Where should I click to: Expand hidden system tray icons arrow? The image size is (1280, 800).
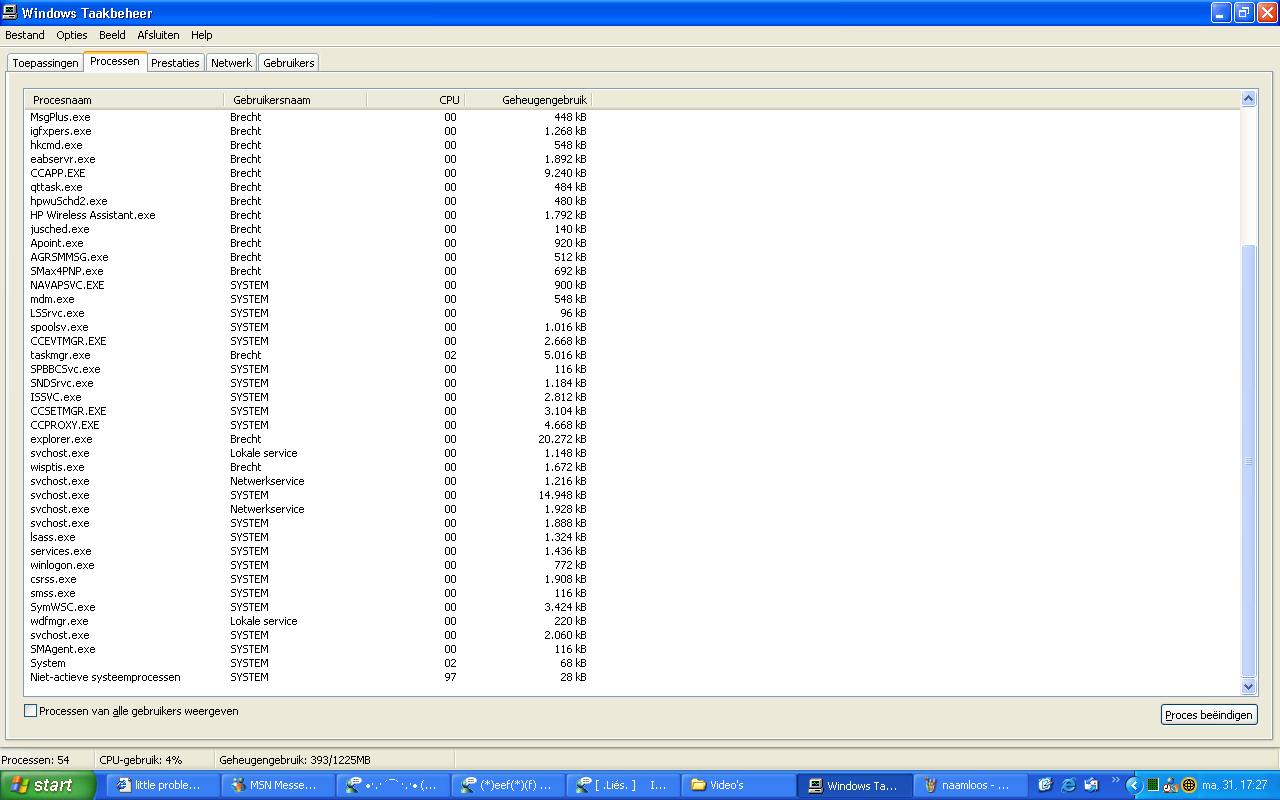coord(1134,785)
